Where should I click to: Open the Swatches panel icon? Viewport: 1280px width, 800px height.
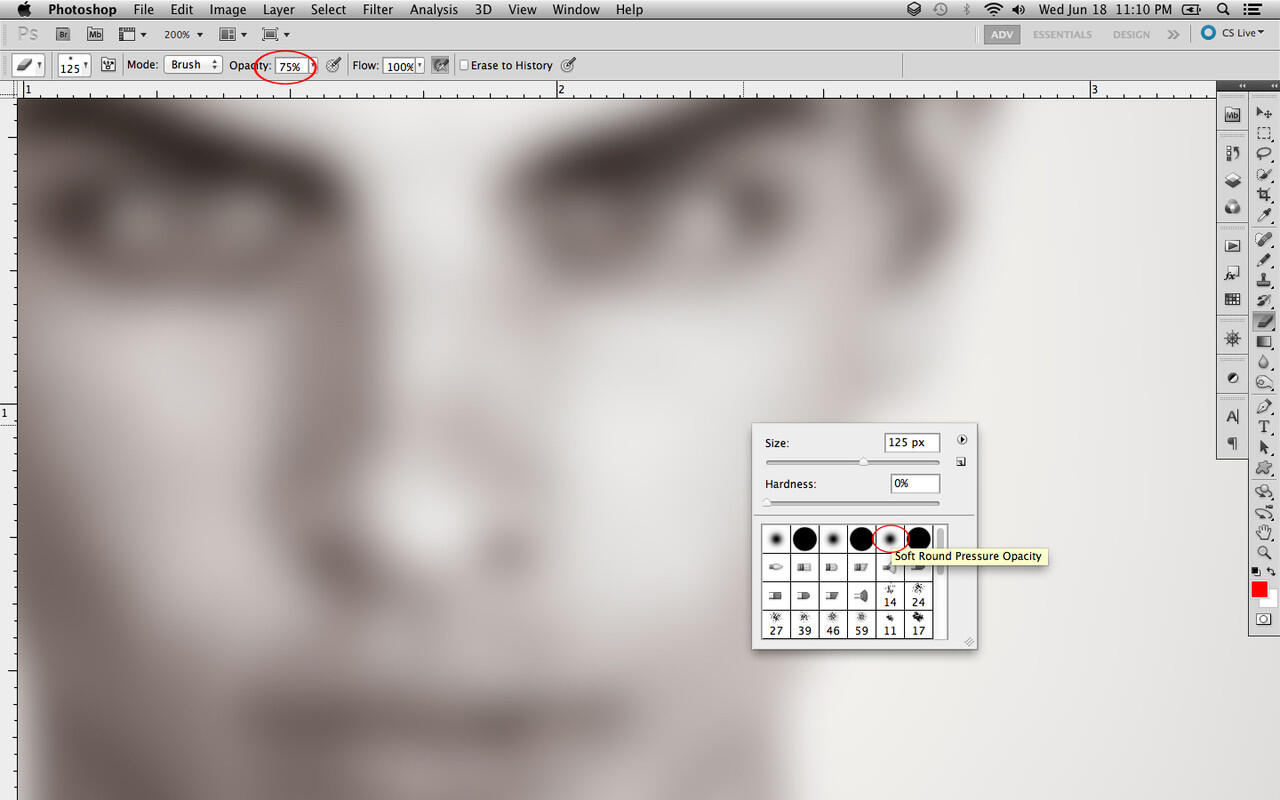(x=1232, y=300)
